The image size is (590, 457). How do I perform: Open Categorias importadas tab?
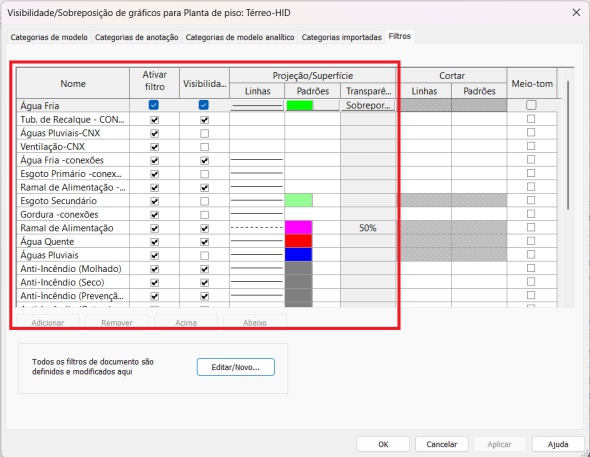pos(341,37)
